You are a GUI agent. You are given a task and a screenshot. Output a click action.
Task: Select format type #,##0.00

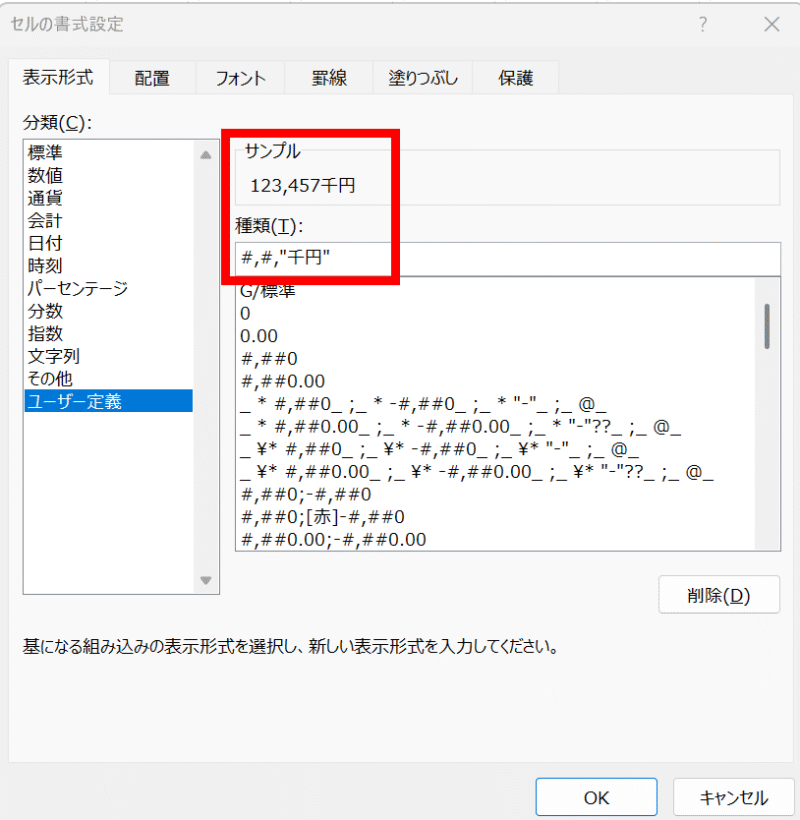click(x=496, y=381)
